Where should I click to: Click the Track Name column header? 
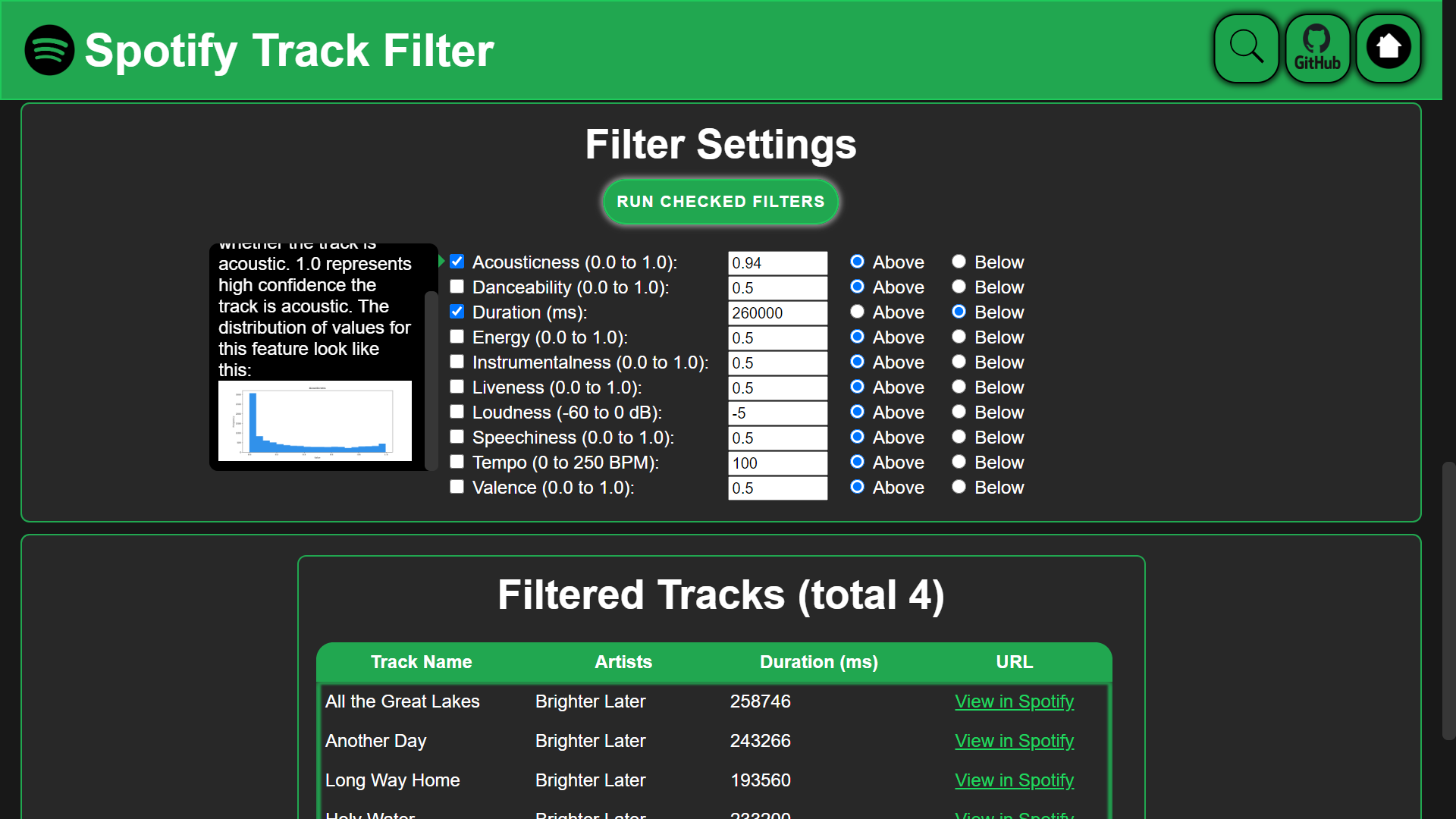(x=421, y=662)
